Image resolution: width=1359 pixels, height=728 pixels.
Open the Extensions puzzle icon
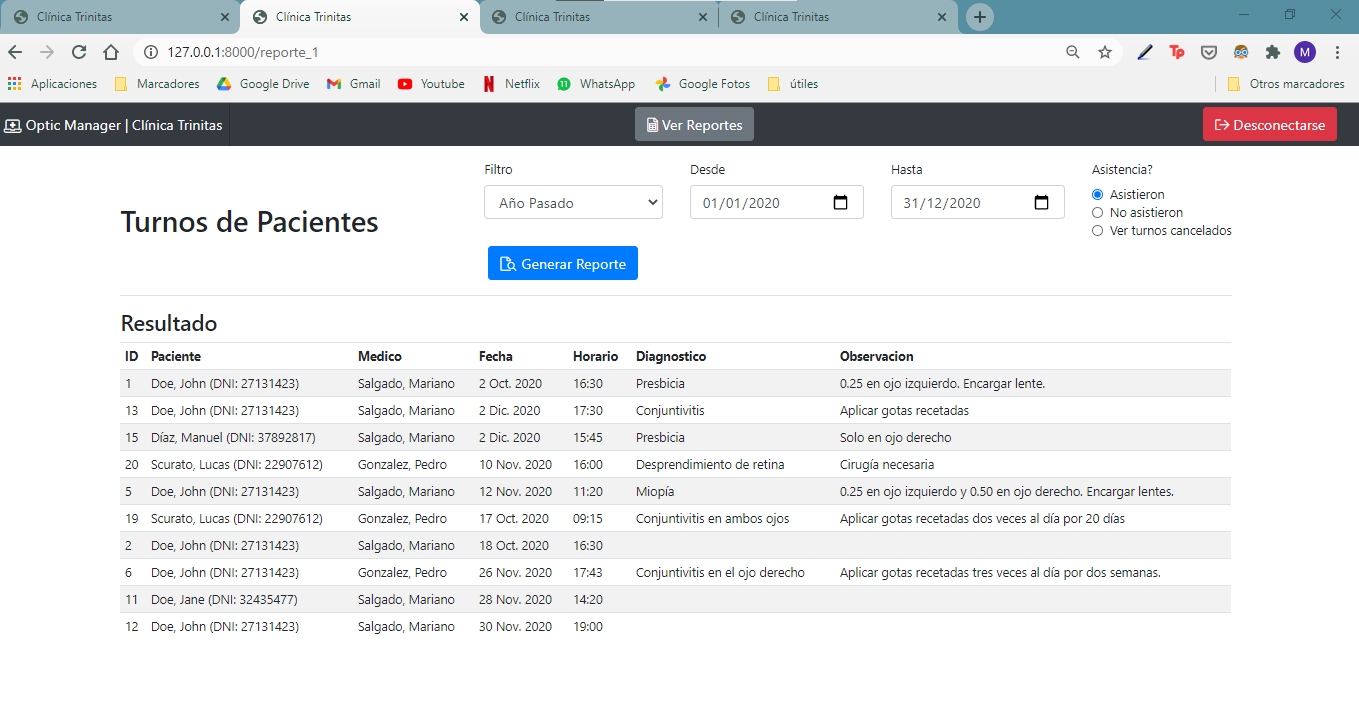pos(1273,52)
